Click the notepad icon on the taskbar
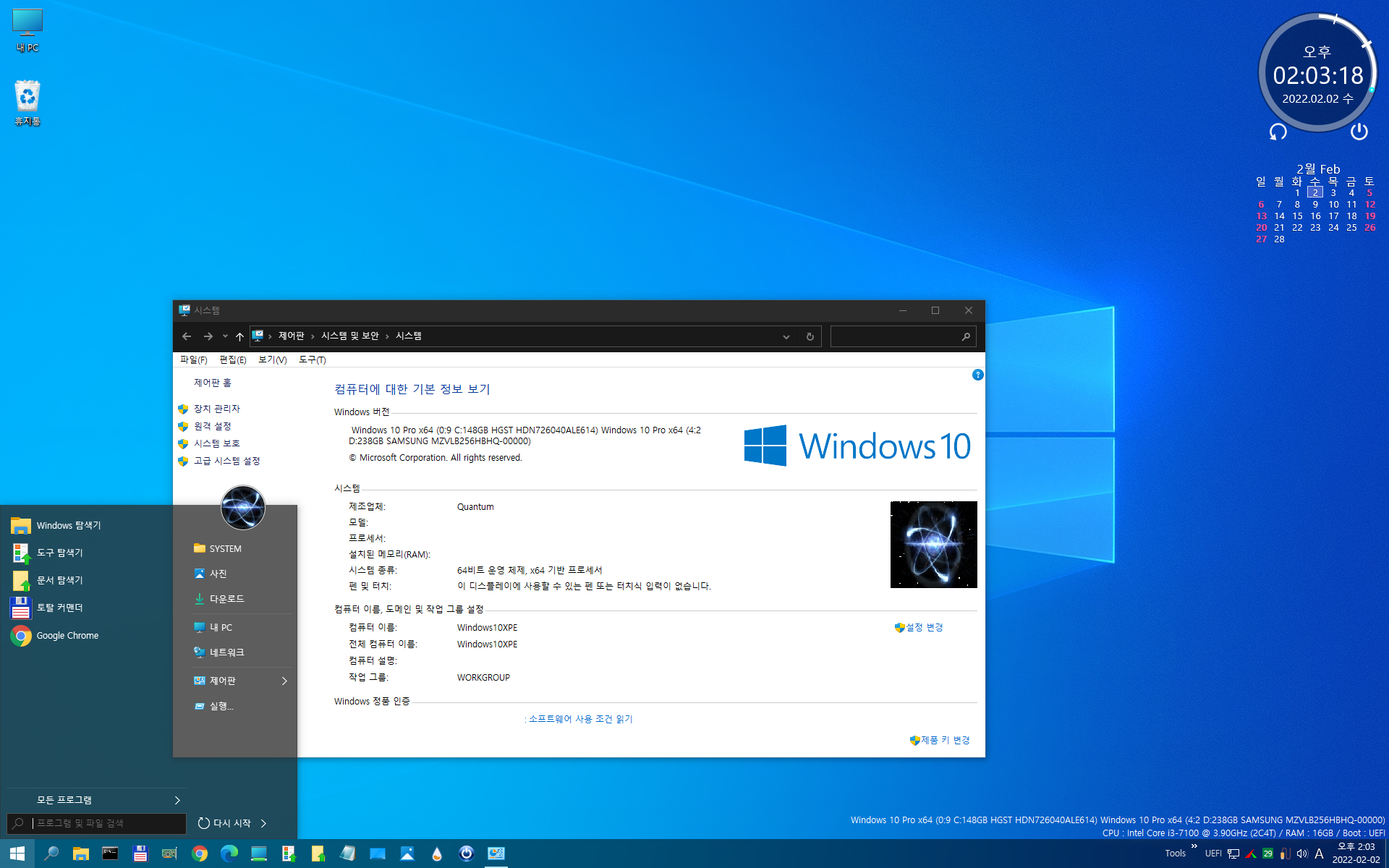This screenshot has width=1389, height=868. point(347,854)
